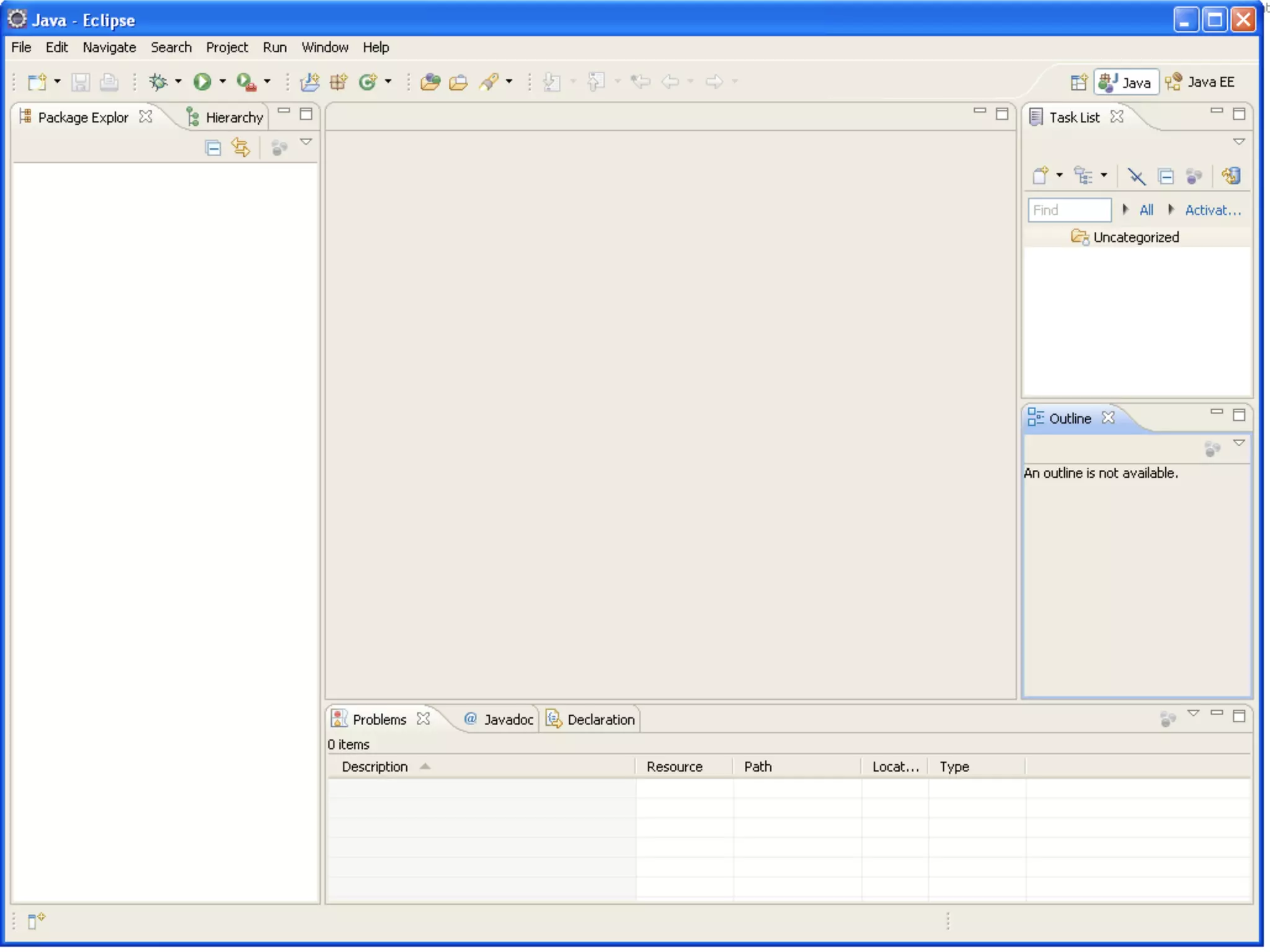Click the New Java Package icon

[339, 82]
